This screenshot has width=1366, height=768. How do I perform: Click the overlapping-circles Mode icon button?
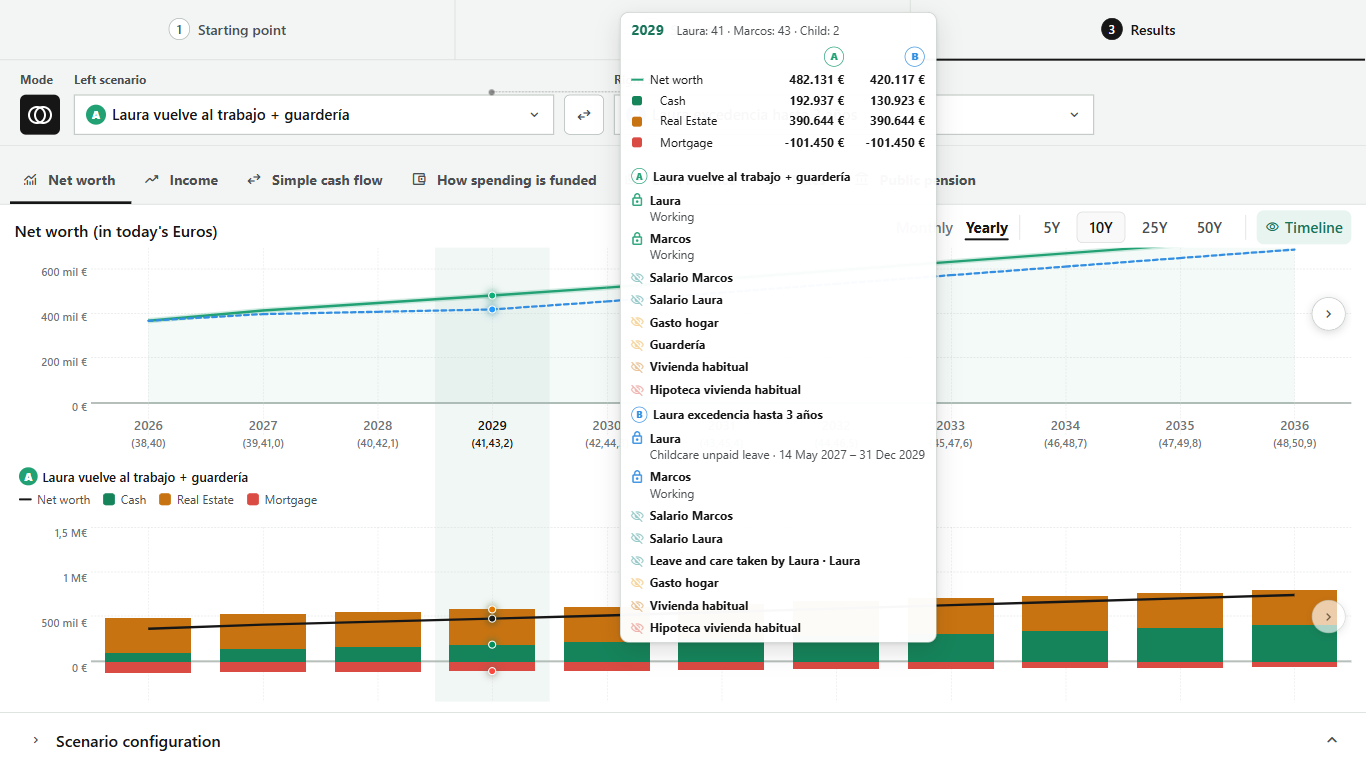pyautogui.click(x=40, y=115)
